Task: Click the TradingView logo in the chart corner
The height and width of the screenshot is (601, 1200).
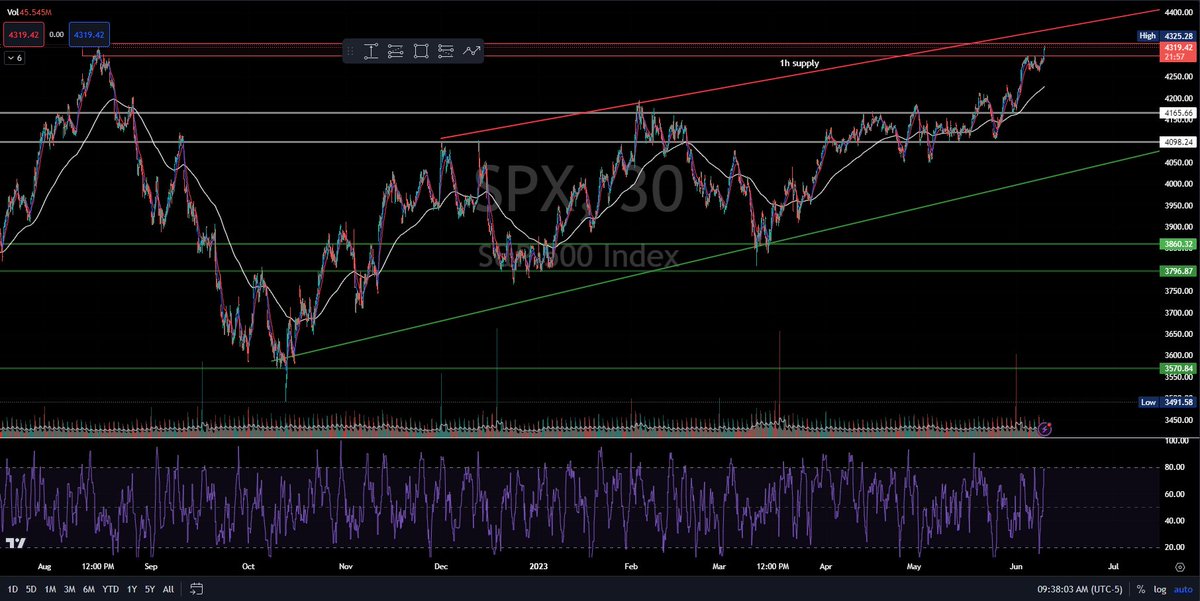Action: (x=15, y=544)
